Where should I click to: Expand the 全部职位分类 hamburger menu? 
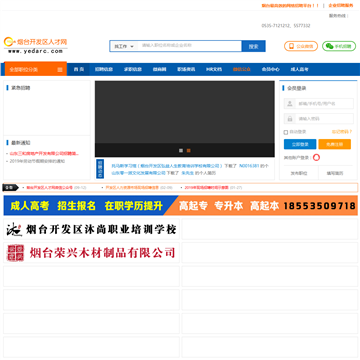tap(60, 70)
